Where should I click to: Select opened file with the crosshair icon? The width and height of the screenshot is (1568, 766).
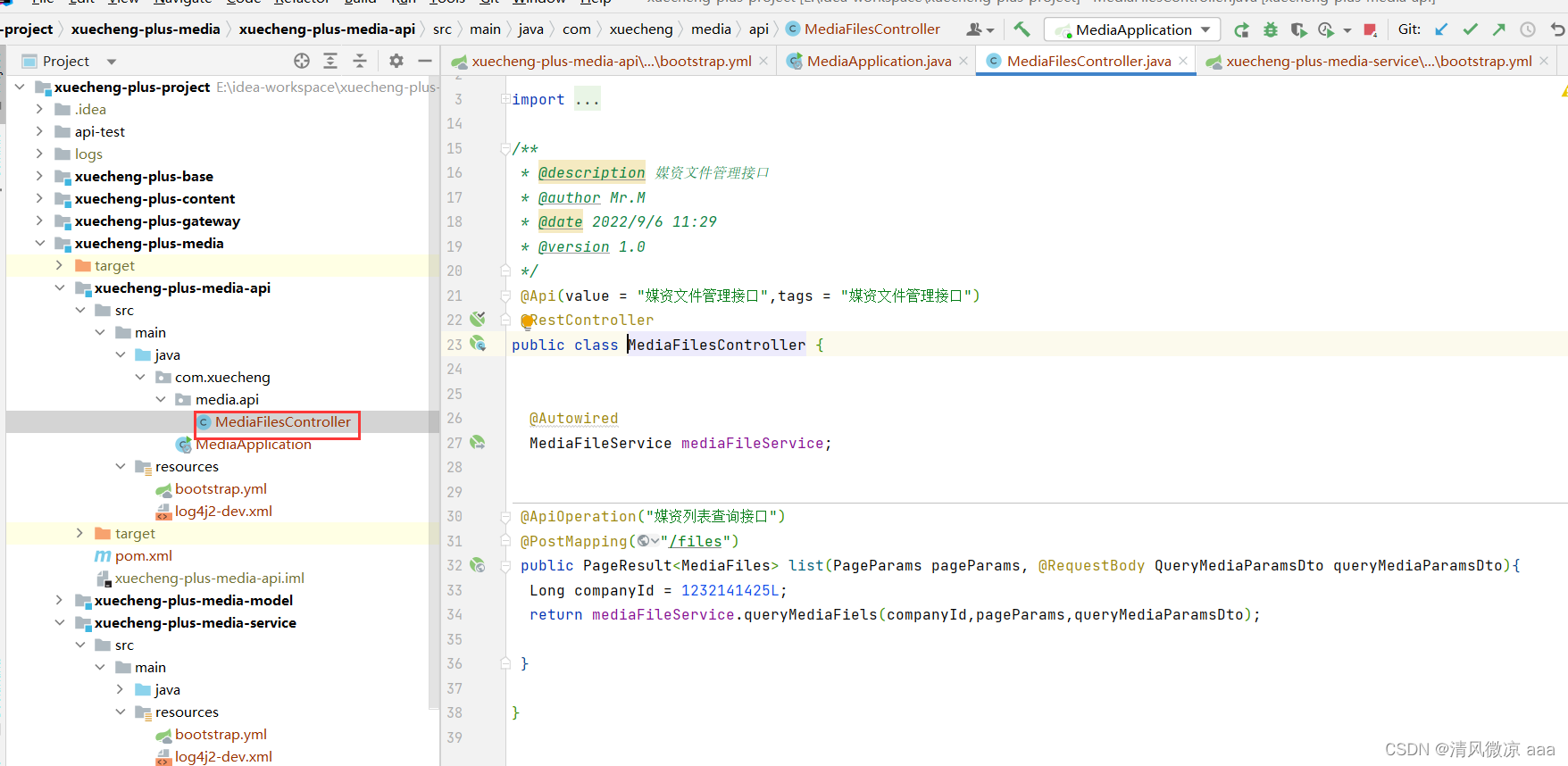pos(302,61)
